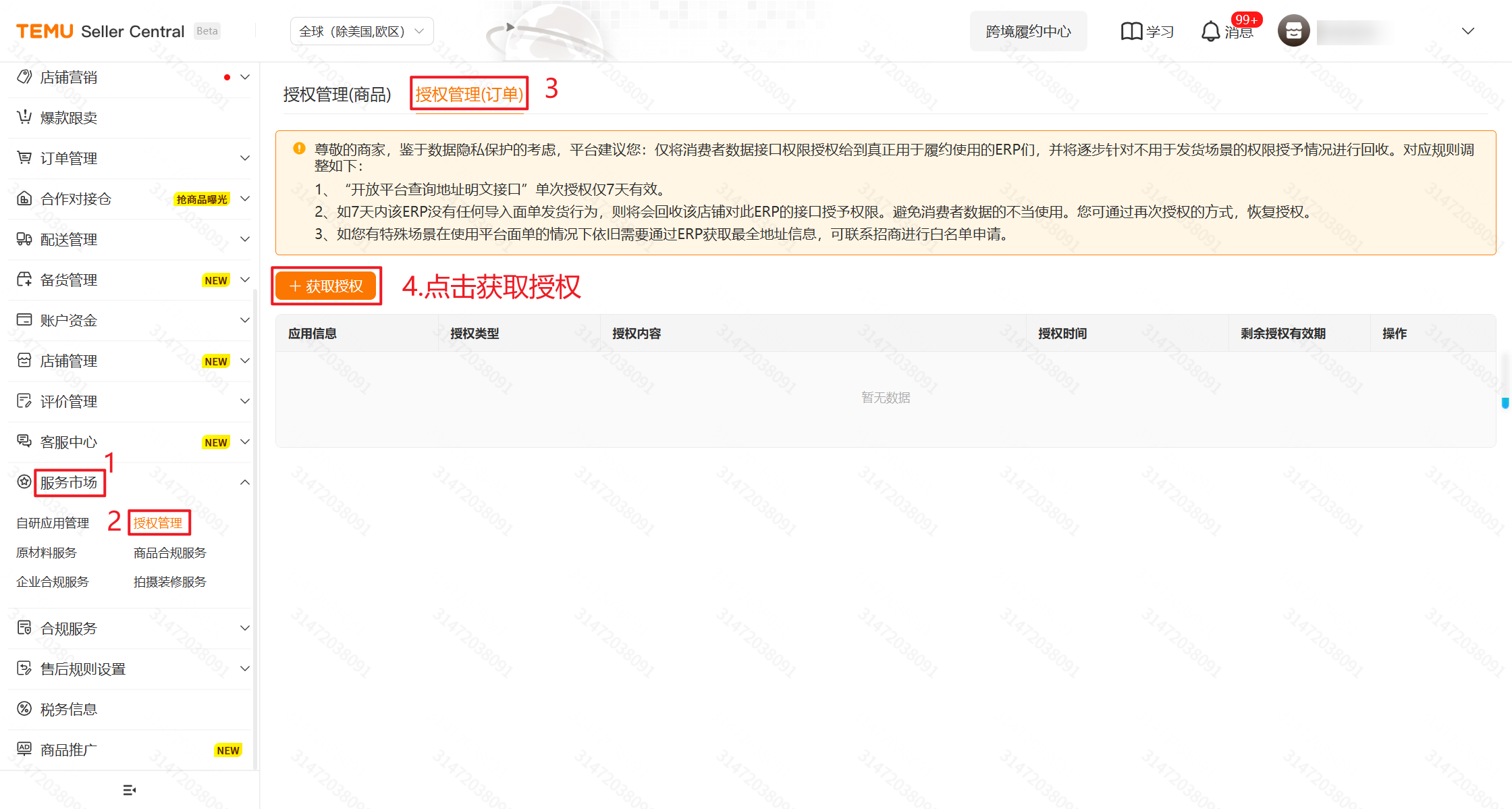Expand the 账户资金 chevron
Screen dimensions: 1512x809
245,320
